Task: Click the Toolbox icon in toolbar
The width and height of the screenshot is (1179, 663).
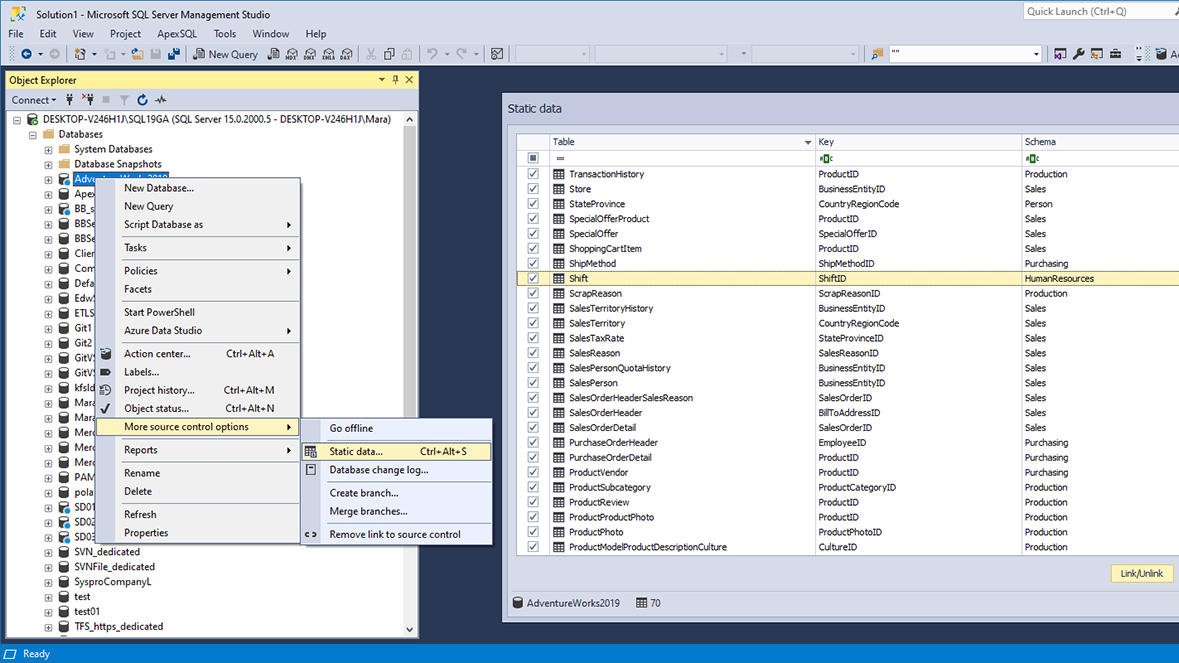Action: [1116, 54]
